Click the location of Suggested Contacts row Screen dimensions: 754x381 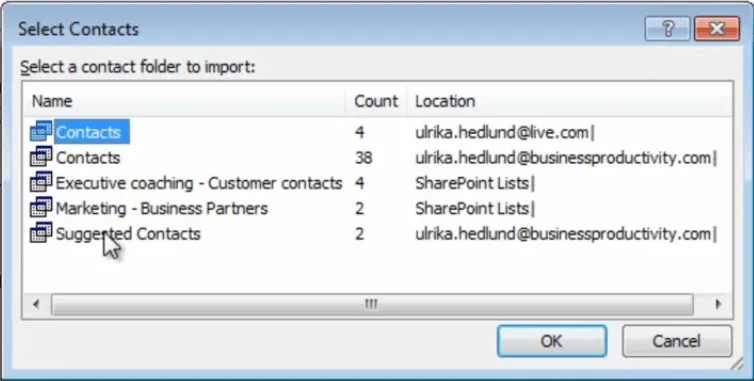(565, 234)
